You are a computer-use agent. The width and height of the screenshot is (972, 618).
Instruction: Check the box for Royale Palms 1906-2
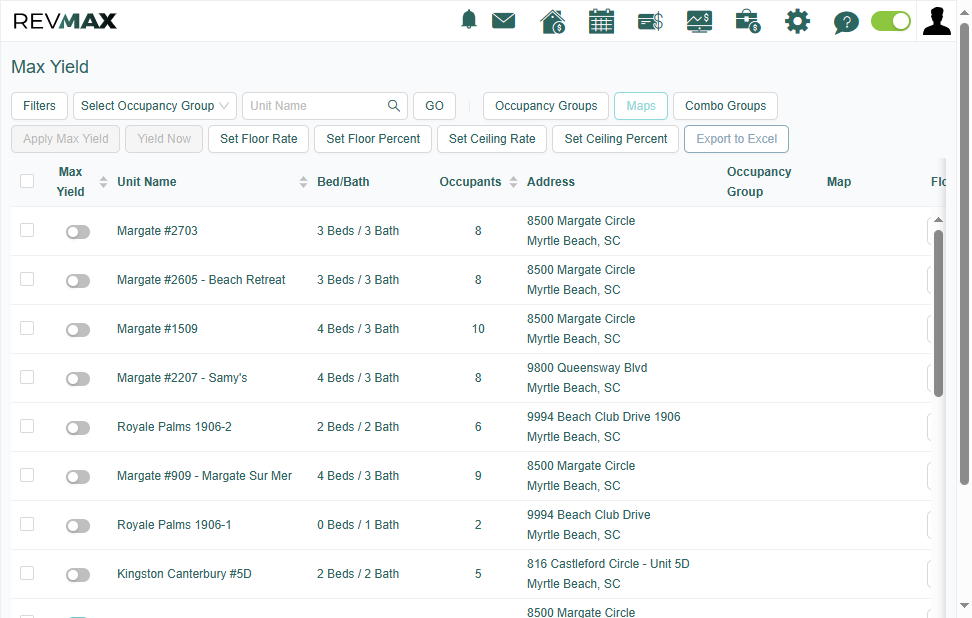pos(27,426)
